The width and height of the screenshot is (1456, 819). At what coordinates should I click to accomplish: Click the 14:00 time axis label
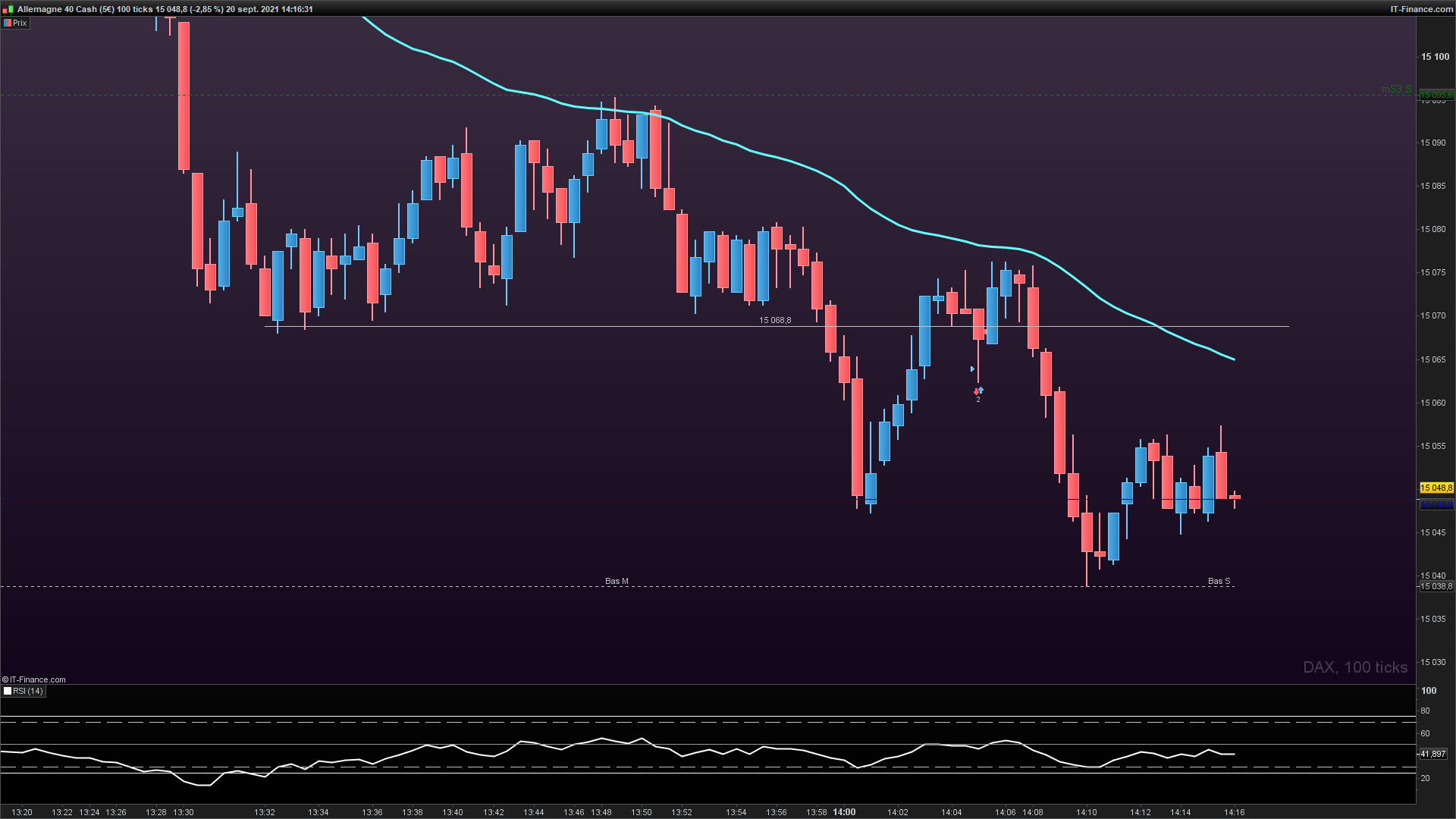(x=843, y=811)
